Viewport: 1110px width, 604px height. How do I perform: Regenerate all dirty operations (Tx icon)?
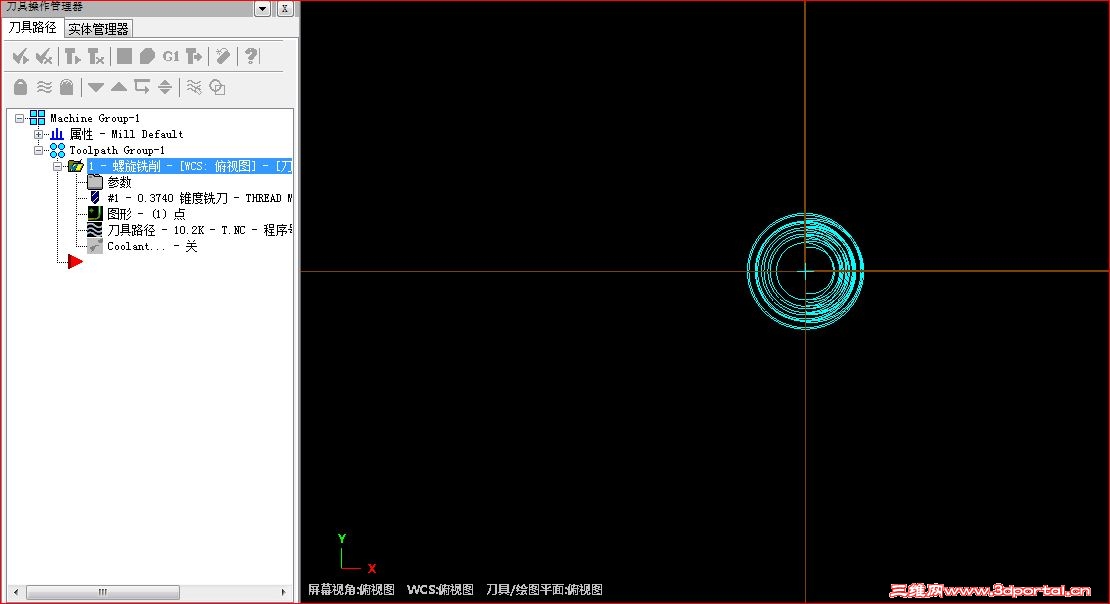(96, 56)
